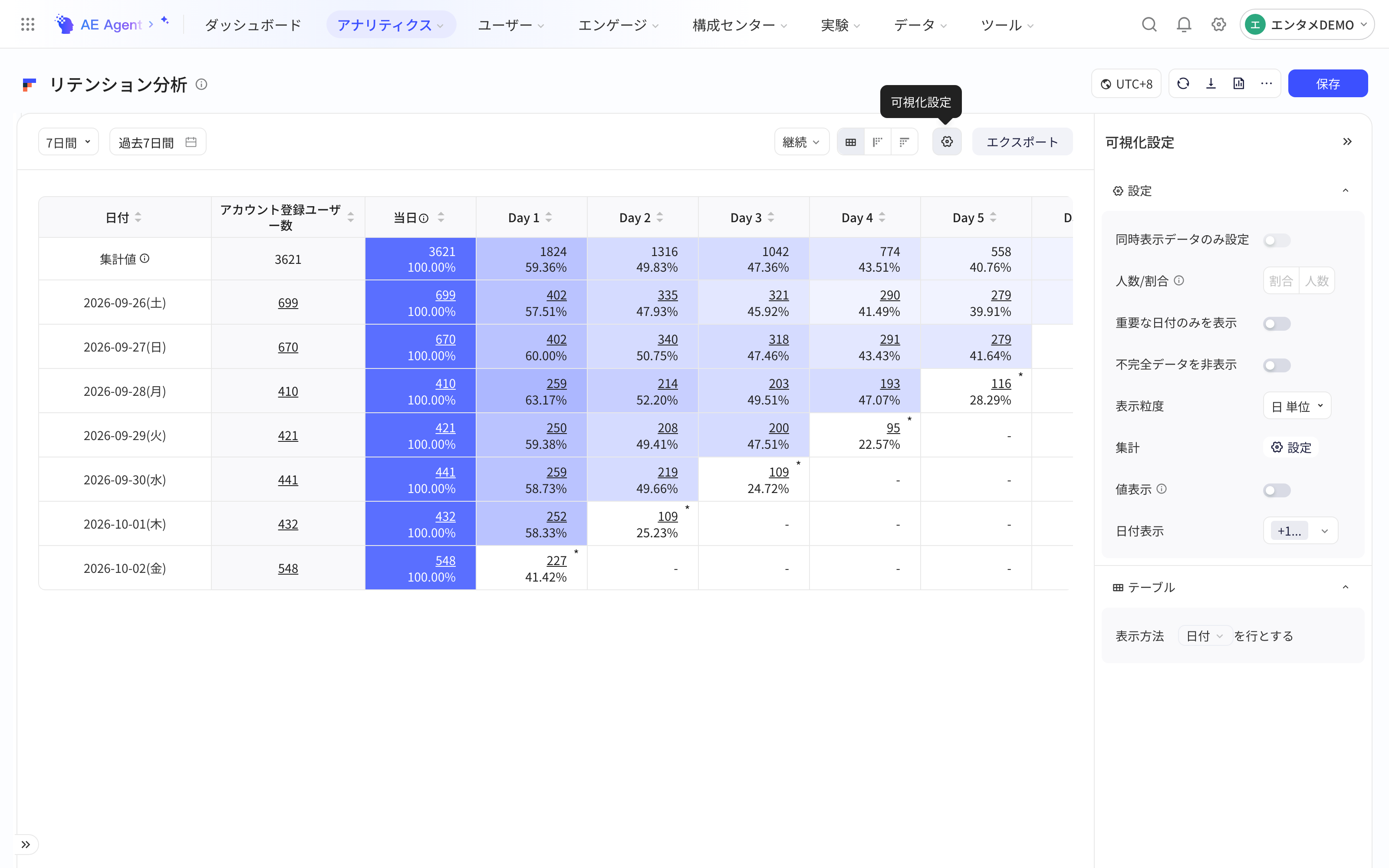The width and height of the screenshot is (1389, 868).
Task: Open the top bar settings gear
Action: click(1218, 25)
